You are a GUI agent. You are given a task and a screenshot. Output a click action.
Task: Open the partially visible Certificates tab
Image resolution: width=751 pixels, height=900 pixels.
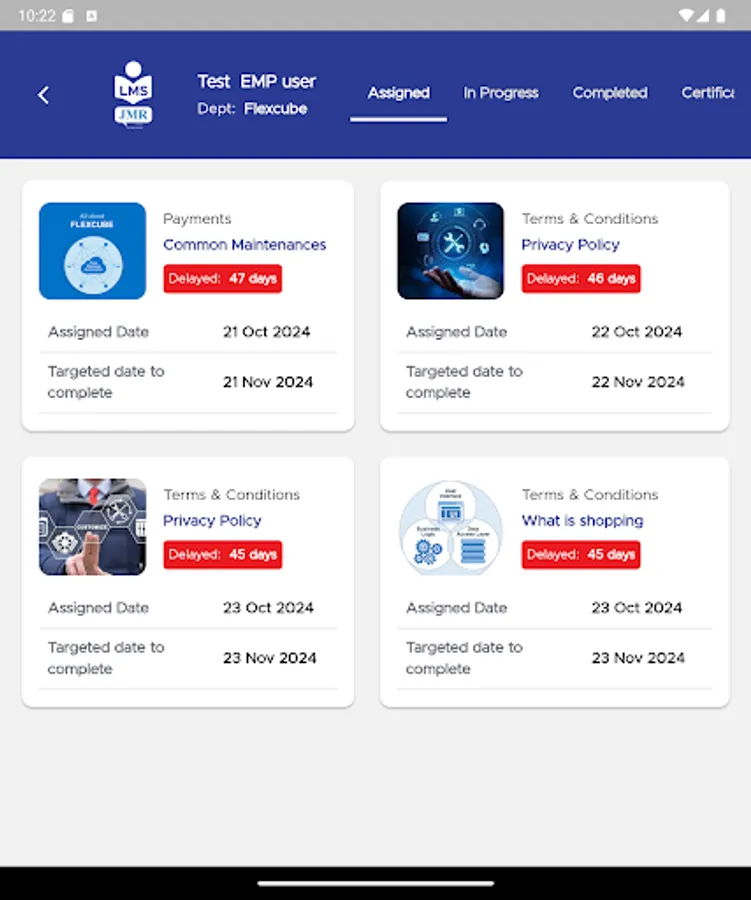point(707,93)
